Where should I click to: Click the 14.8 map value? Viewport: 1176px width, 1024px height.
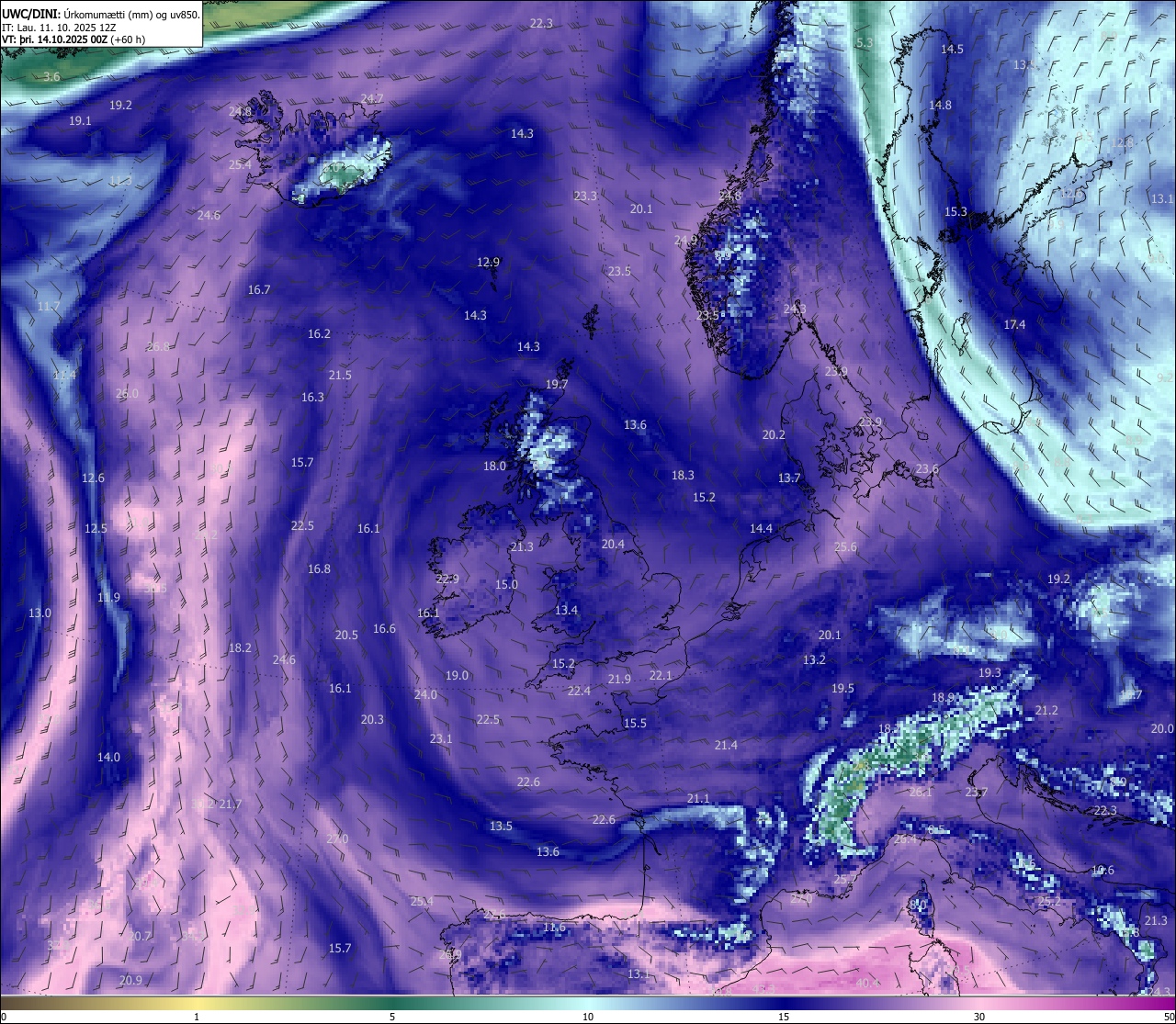(x=940, y=106)
